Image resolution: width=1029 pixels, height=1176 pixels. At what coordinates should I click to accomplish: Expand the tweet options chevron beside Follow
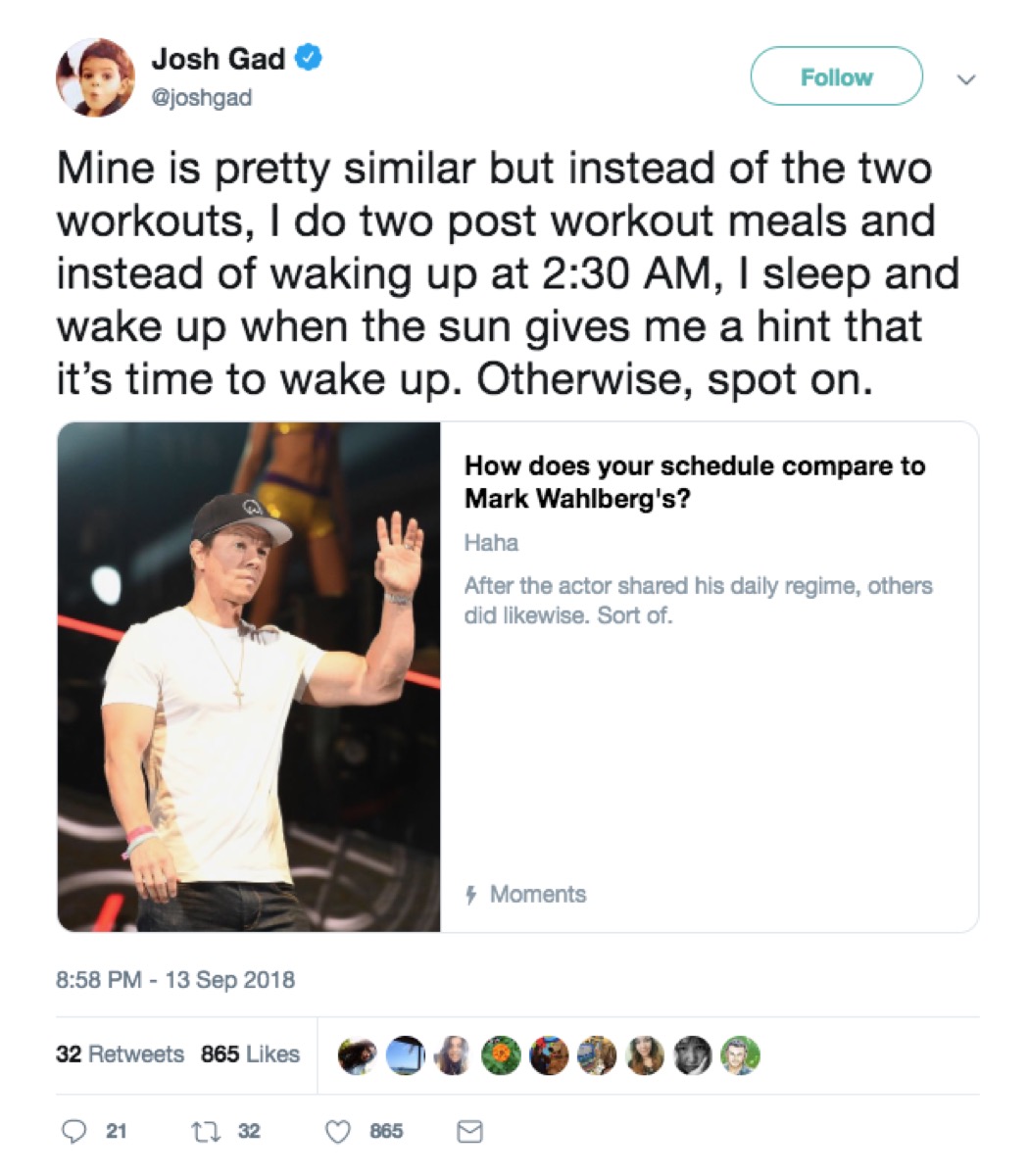click(965, 77)
